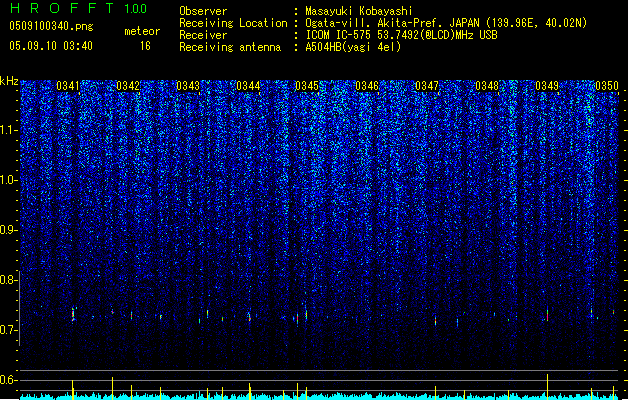Click the 'meteor' label
Screen dimensions: 629x400
pos(142,31)
